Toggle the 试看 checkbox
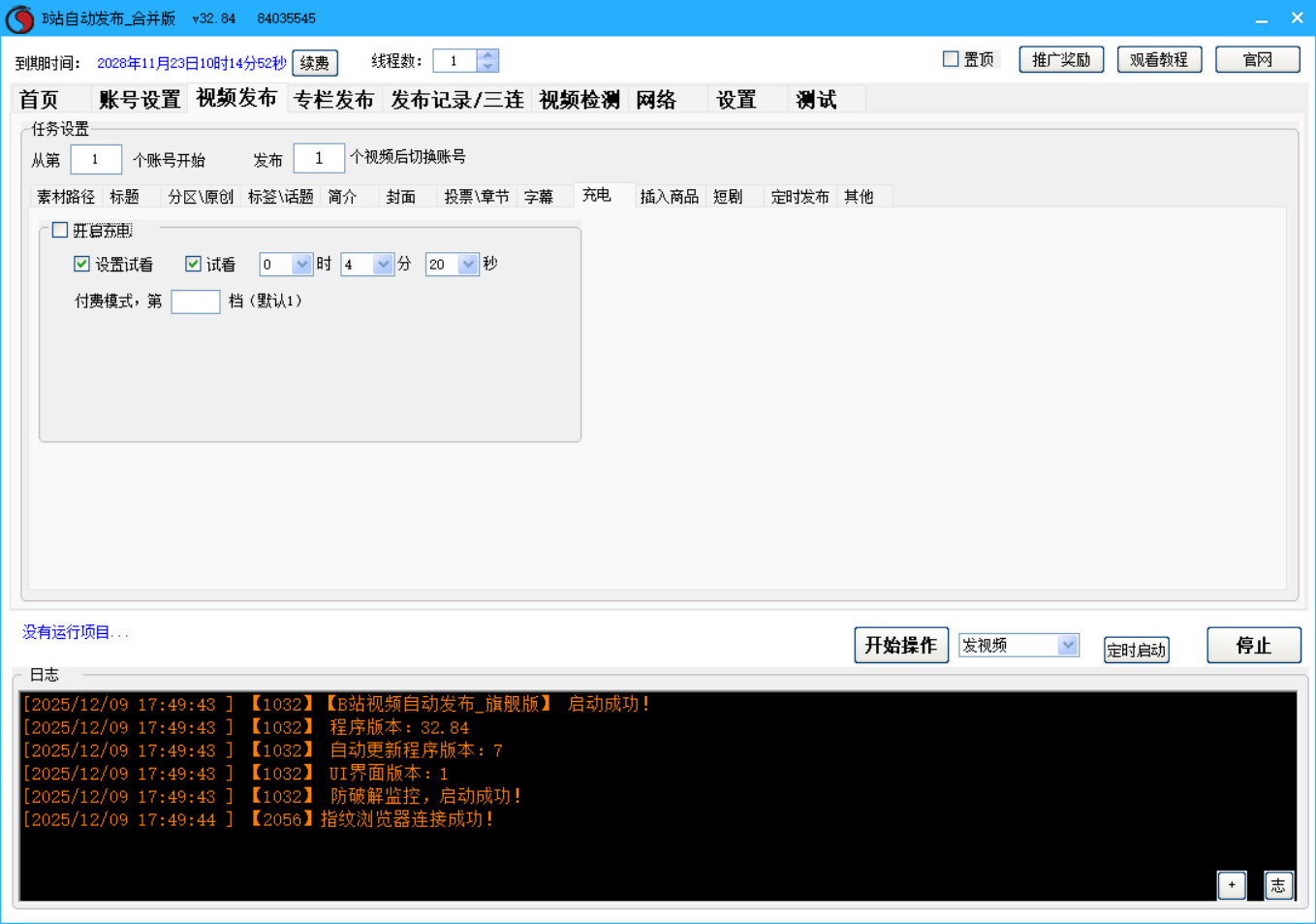This screenshot has height=924, width=1316. [194, 264]
